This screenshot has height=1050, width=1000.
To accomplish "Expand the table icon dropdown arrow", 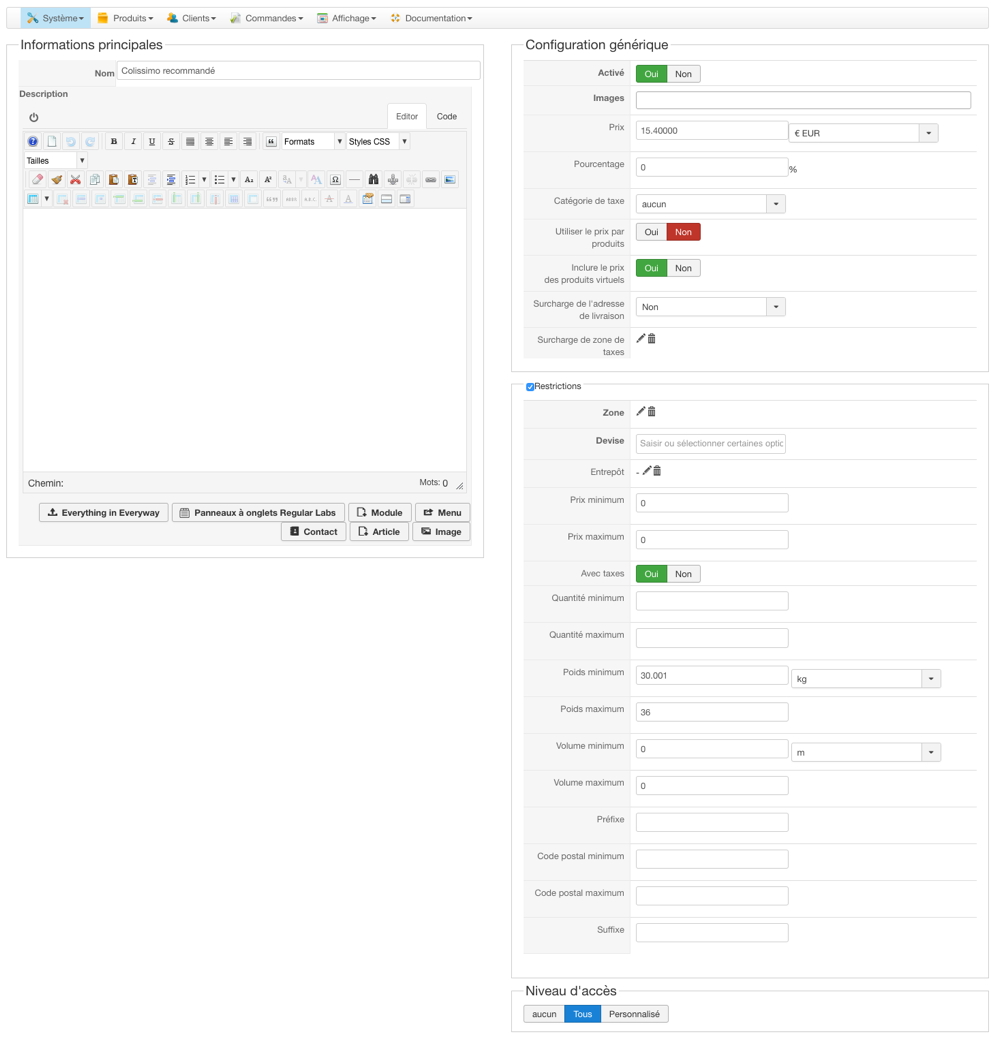I will tap(47, 199).
